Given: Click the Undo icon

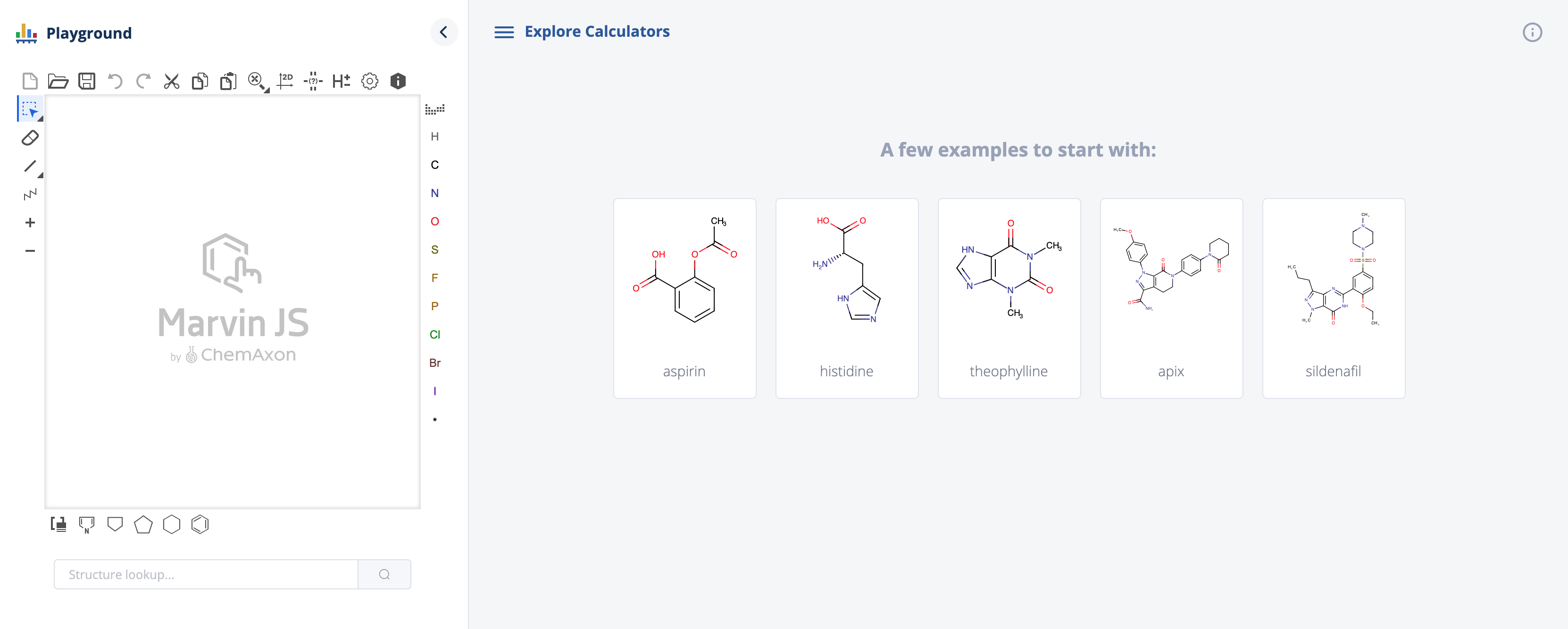Looking at the screenshot, I should [115, 81].
